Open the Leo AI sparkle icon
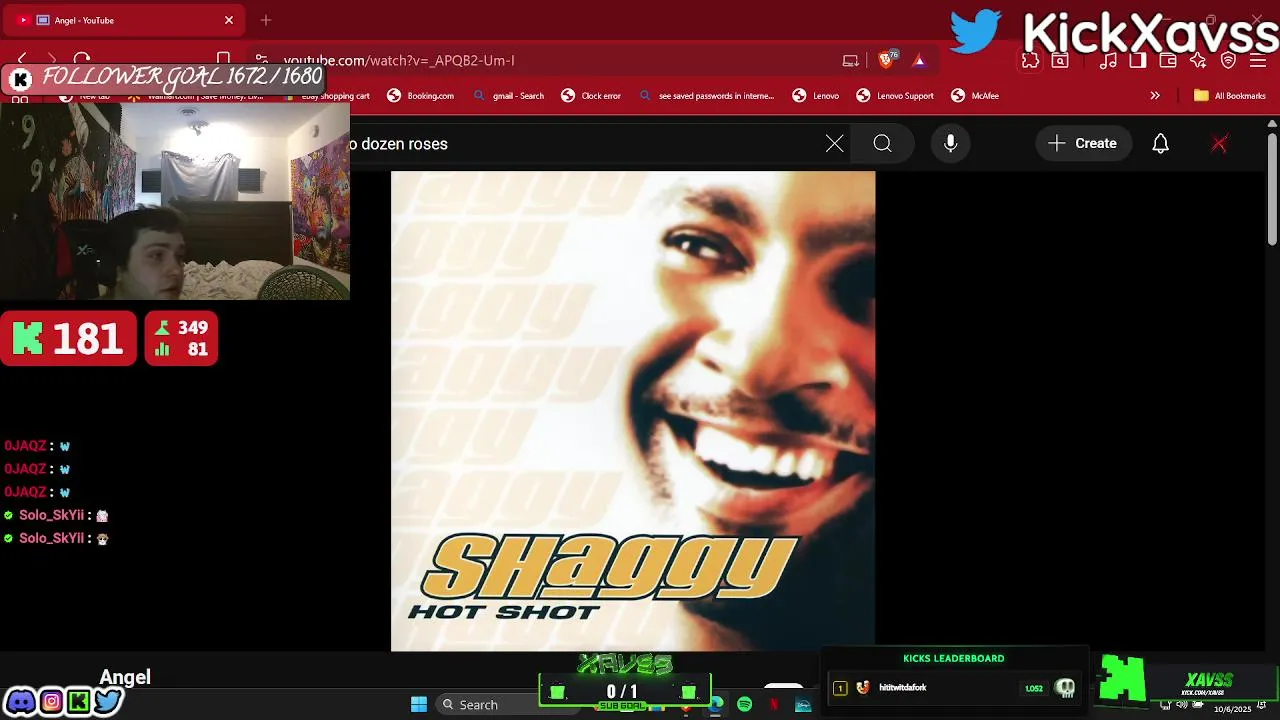 1198,61
